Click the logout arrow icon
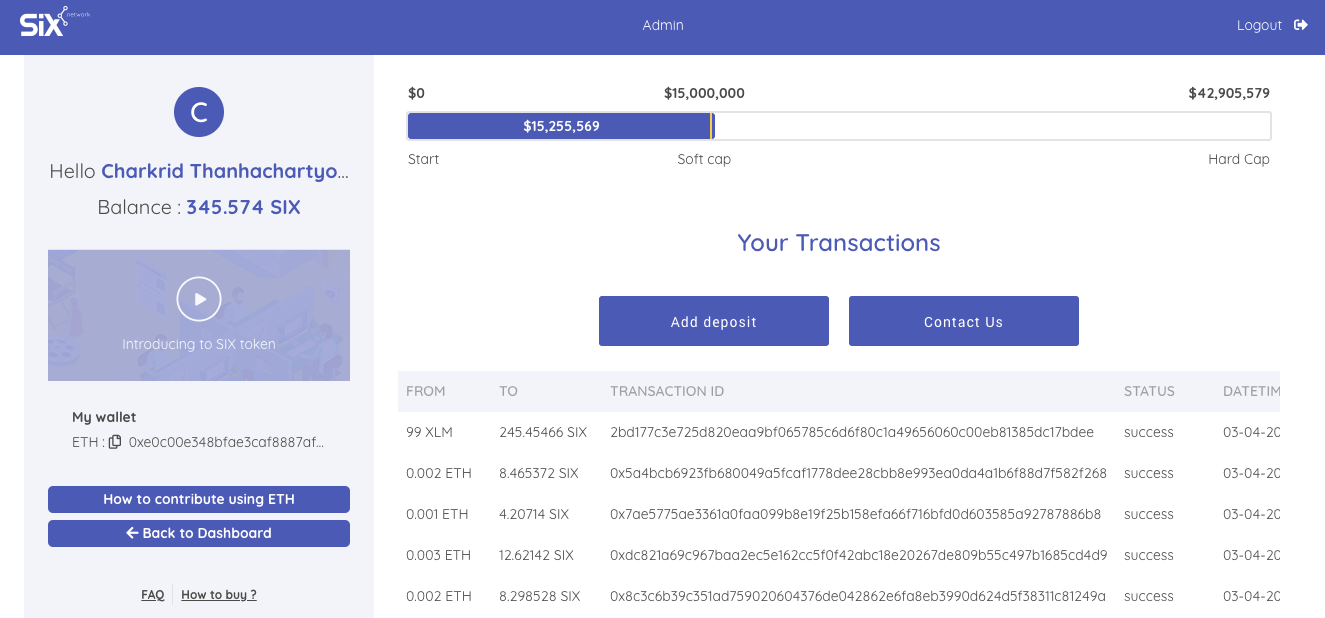Screen dimensions: 1325x618 click(x=1301, y=25)
